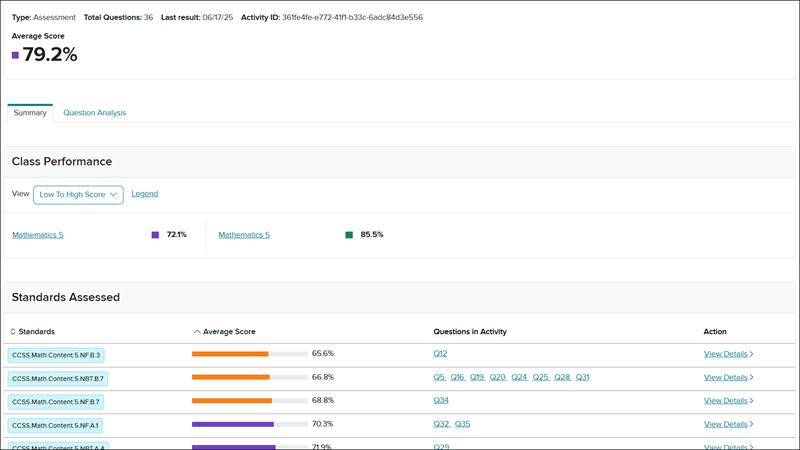Open question Q34 link

coord(440,401)
